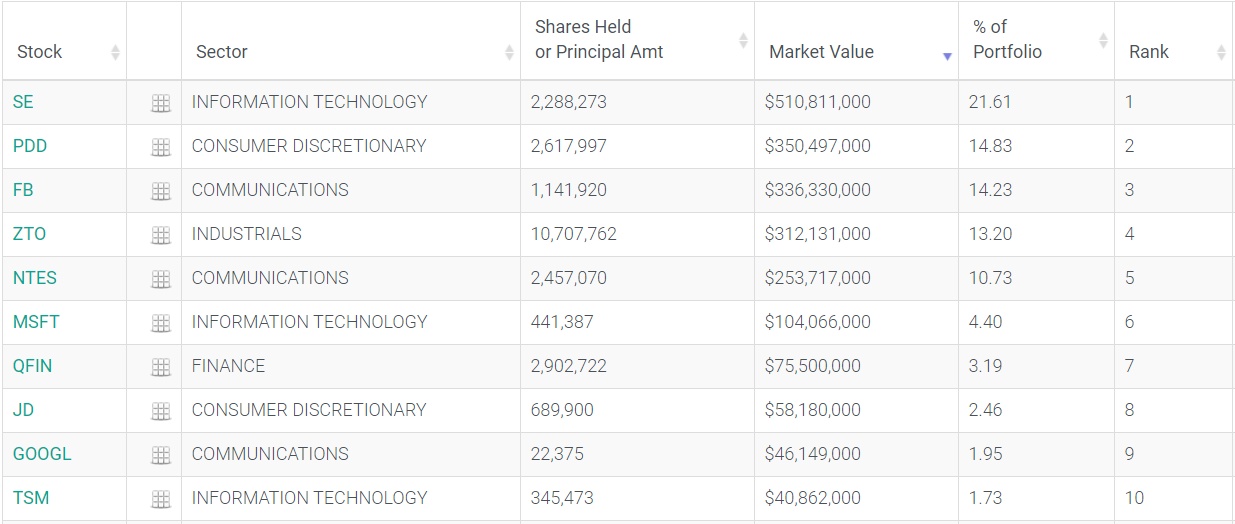Screen dimensions: 1235x524
Task: Click the grid icon next to SE
Action: coord(160,103)
